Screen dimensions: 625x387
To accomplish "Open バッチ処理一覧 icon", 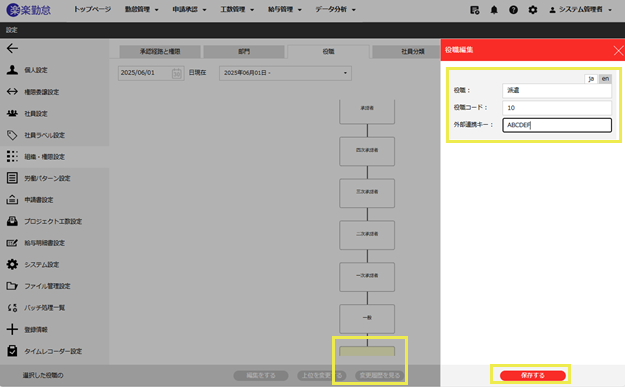I will coord(12,308).
